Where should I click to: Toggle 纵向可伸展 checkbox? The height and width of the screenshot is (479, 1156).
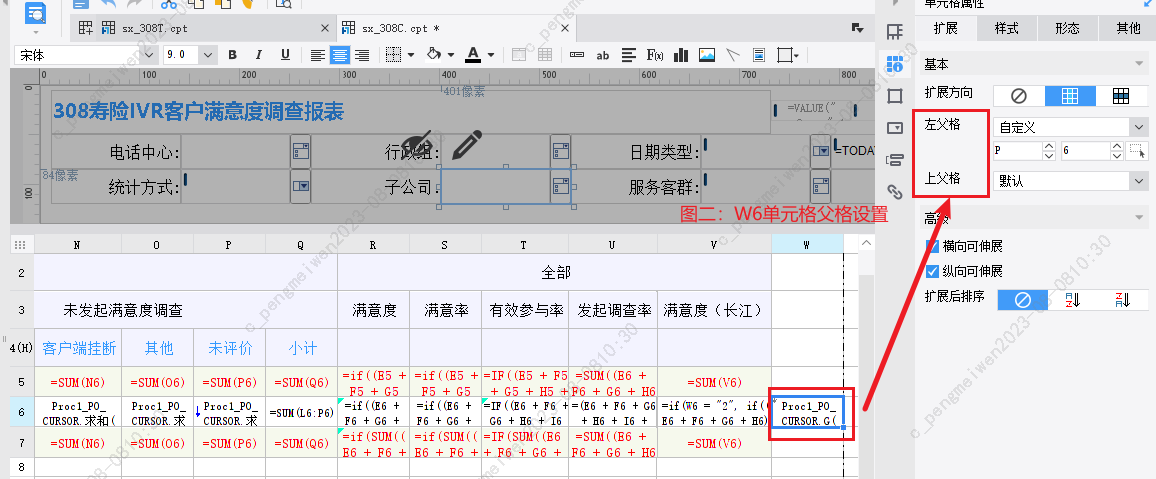click(932, 271)
